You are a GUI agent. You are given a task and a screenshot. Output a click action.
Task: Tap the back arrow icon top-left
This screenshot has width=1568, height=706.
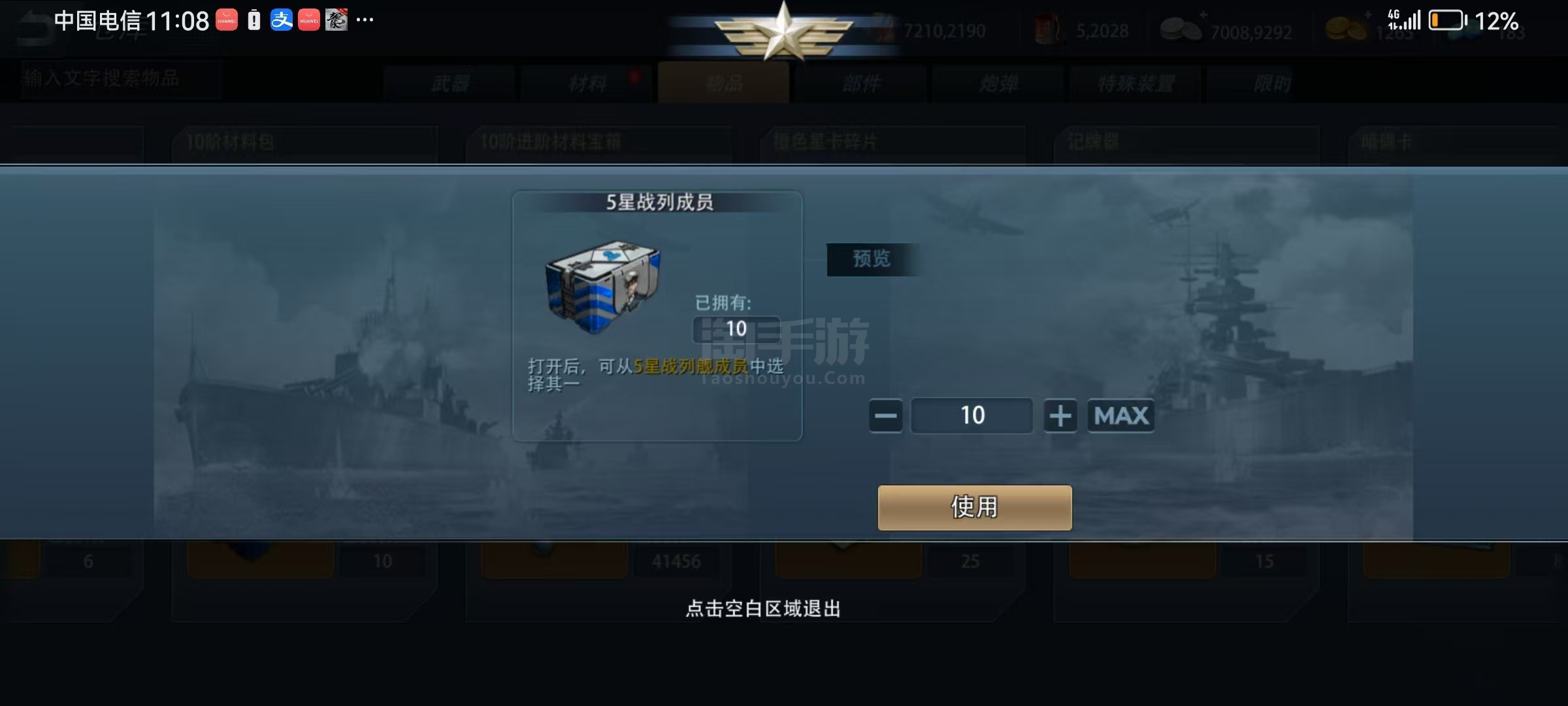[x=36, y=29]
